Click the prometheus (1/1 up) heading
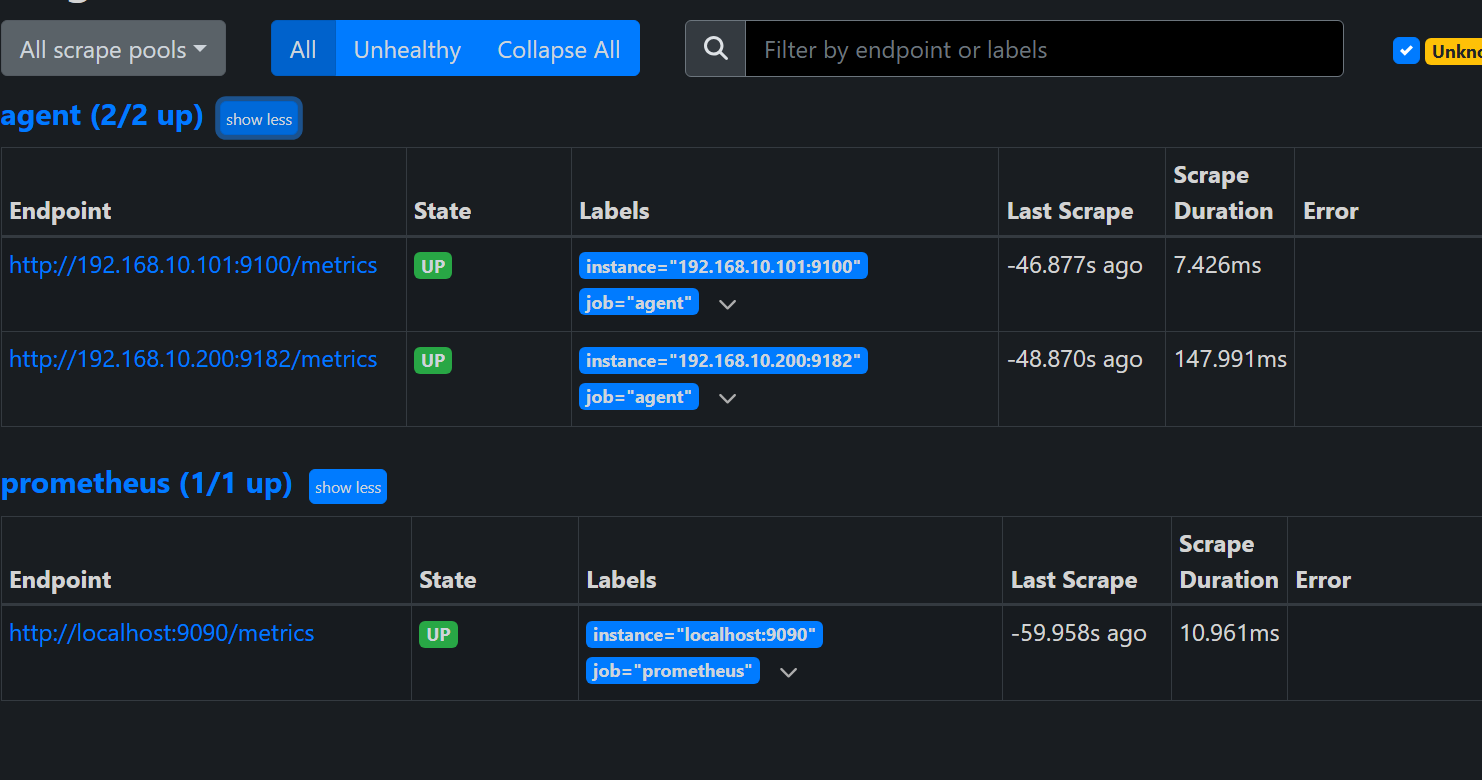This screenshot has width=1482, height=780. (x=147, y=484)
